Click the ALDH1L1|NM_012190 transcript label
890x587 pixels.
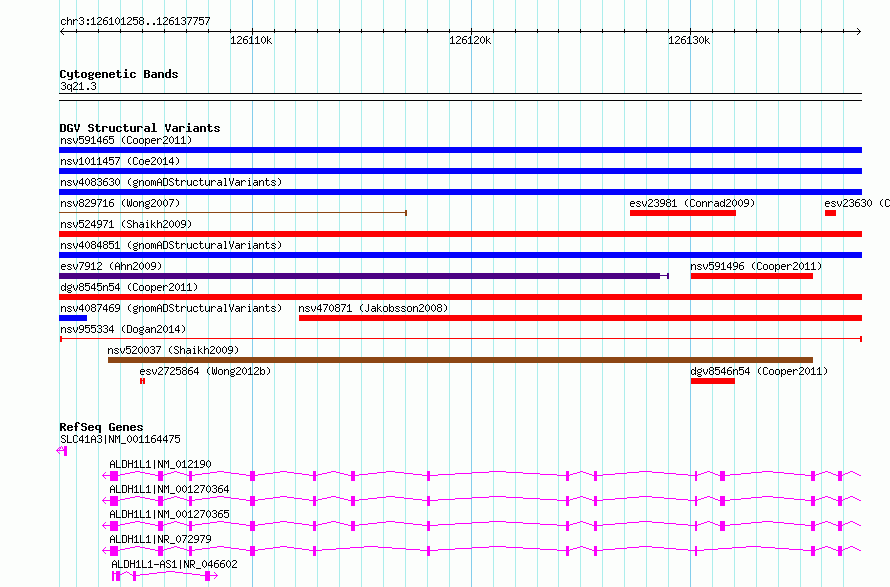tap(160, 464)
